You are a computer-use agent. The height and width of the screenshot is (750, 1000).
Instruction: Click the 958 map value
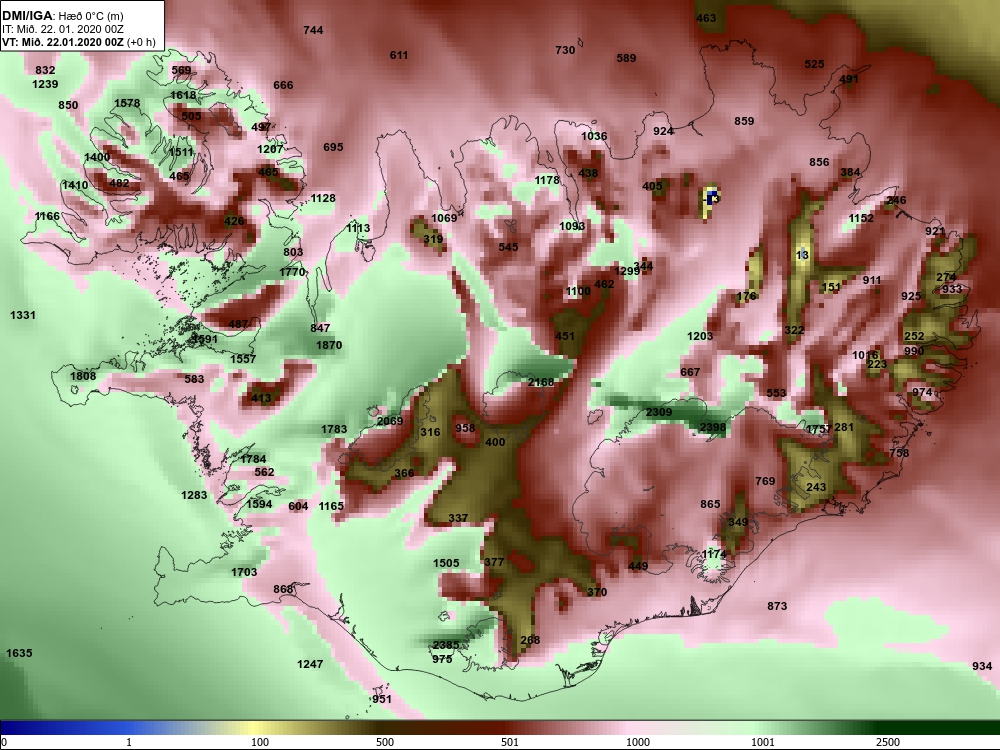coord(465,427)
